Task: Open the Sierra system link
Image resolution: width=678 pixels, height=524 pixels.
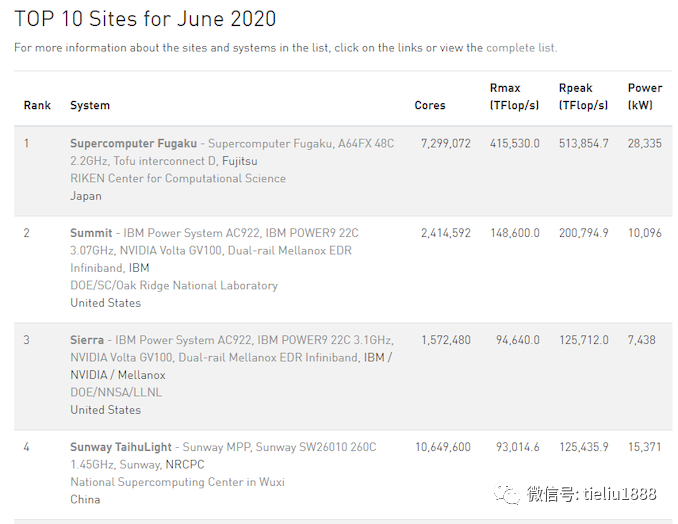Action: (x=87, y=340)
